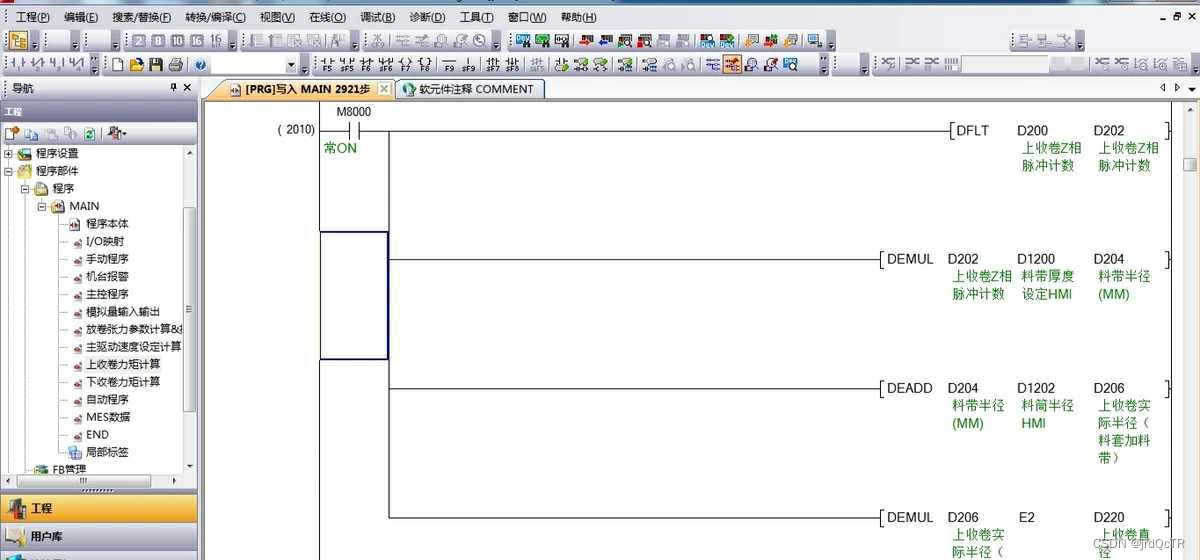Viewport: 1200px width, 560px height.
Task: Click the Print icon
Action: point(176,65)
